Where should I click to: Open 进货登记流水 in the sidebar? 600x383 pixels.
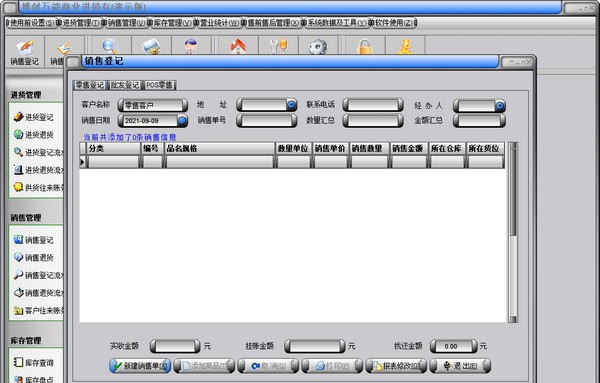coord(38,152)
